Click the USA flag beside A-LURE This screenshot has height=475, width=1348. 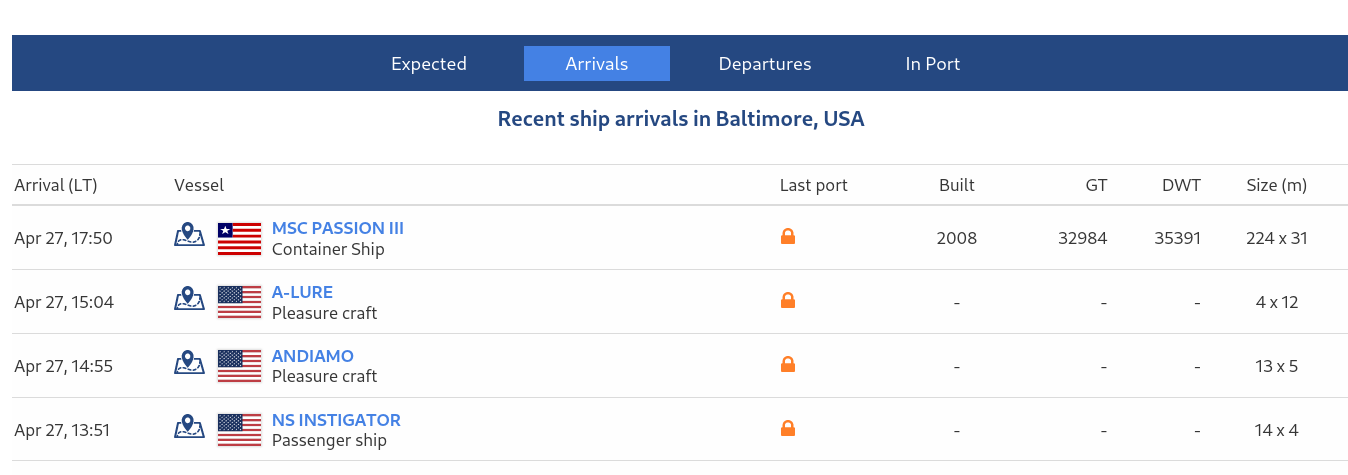click(x=239, y=302)
